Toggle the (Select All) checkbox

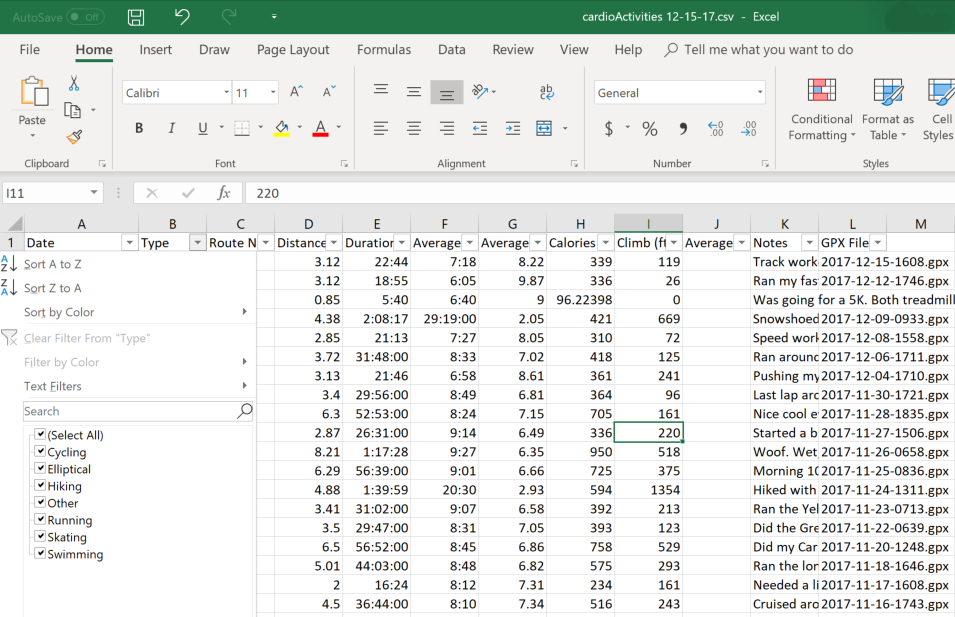pos(40,434)
